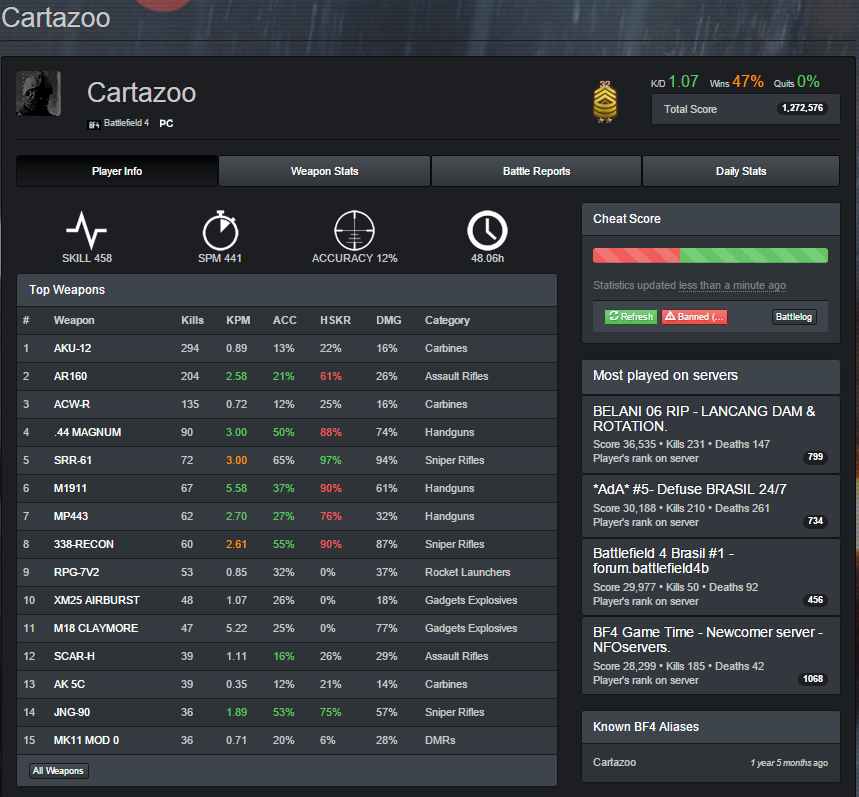
Task: Select the SCAR-H weapon name
Action: click(74, 656)
